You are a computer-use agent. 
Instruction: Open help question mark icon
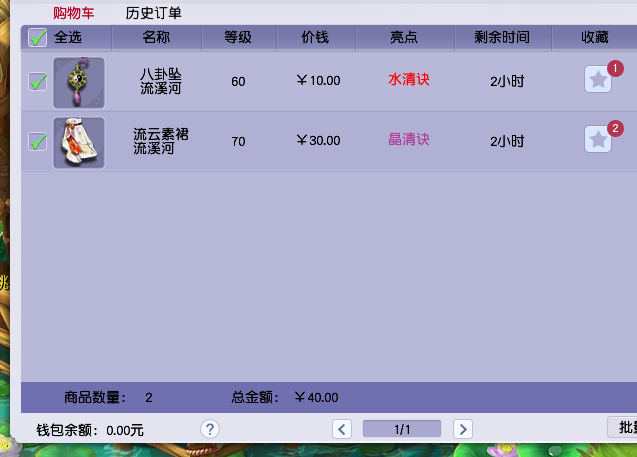click(210, 429)
